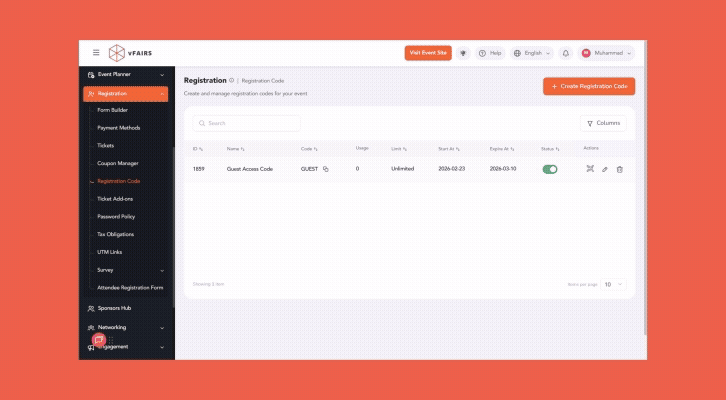Open the notifications bell
The height and width of the screenshot is (400, 726).
click(x=566, y=53)
